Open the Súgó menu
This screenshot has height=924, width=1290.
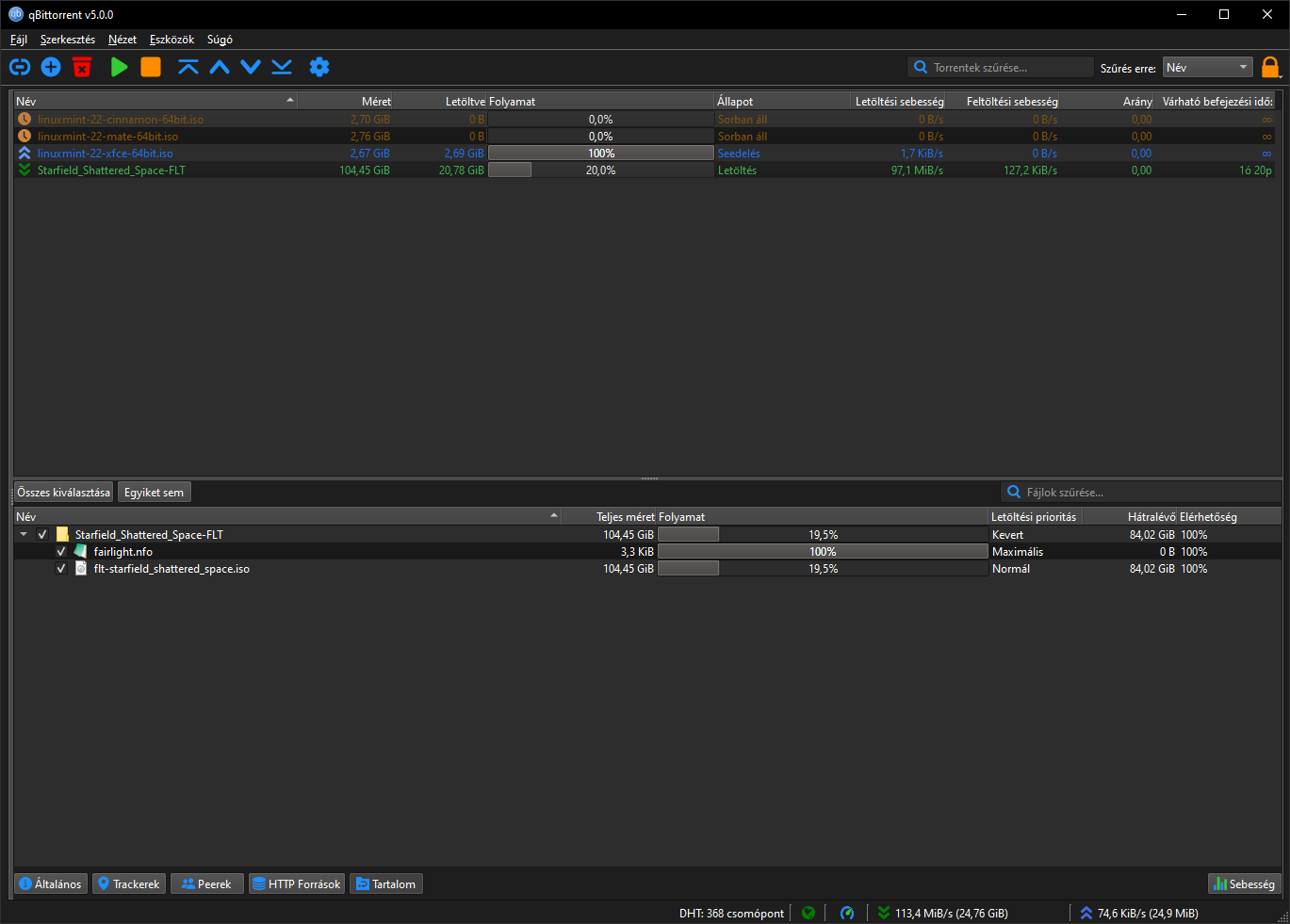coord(220,40)
